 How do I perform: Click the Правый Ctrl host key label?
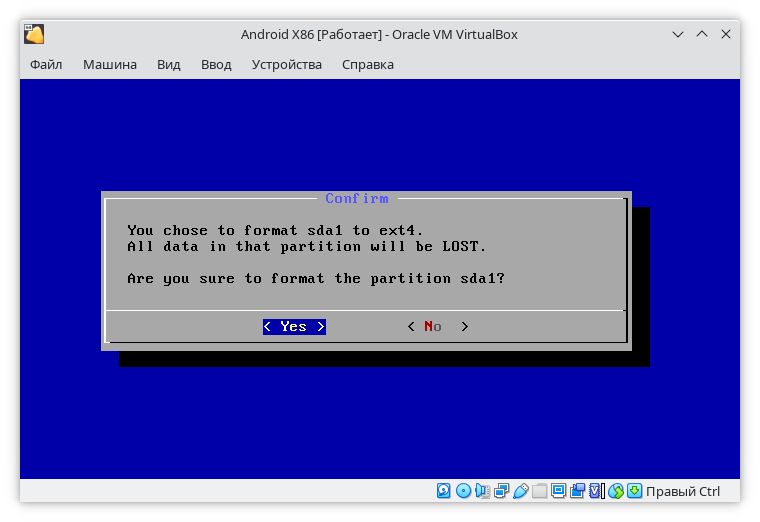[x=683, y=491]
